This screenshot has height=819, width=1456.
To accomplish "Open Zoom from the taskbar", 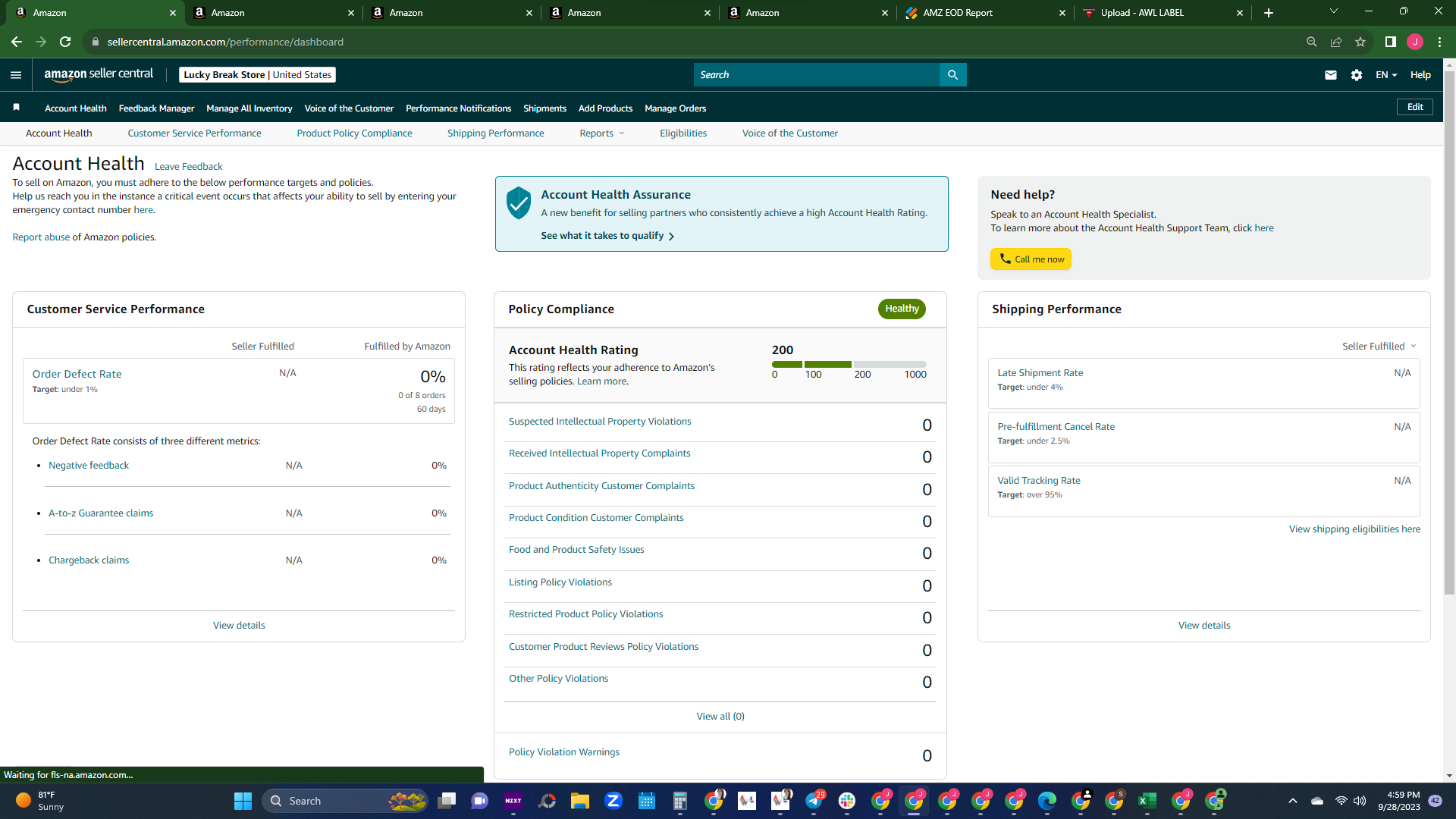I will click(613, 801).
